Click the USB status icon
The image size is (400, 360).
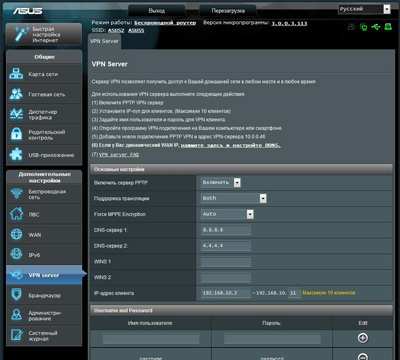point(376,27)
